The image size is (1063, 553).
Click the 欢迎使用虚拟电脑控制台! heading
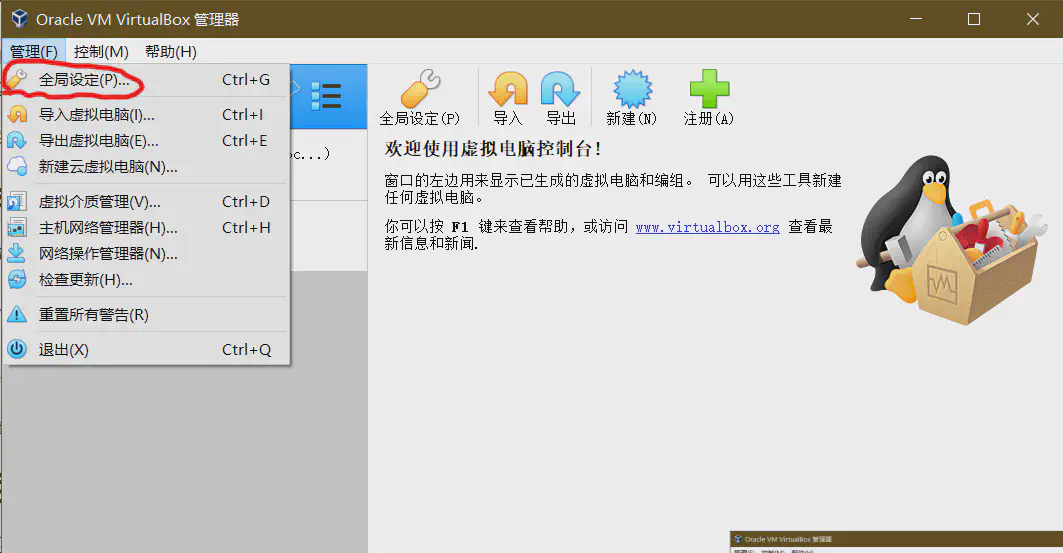click(x=493, y=149)
